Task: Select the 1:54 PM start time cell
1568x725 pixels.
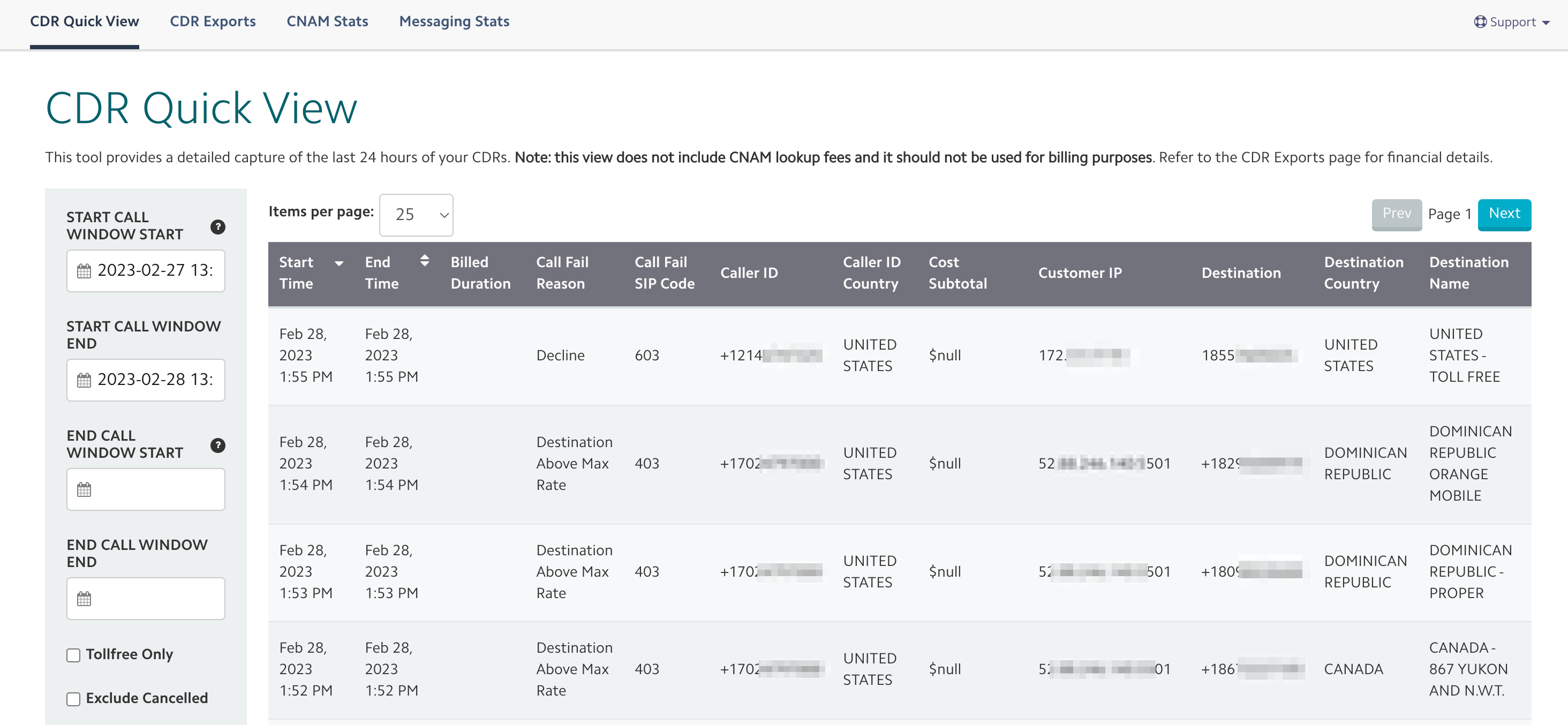Action: click(x=306, y=463)
